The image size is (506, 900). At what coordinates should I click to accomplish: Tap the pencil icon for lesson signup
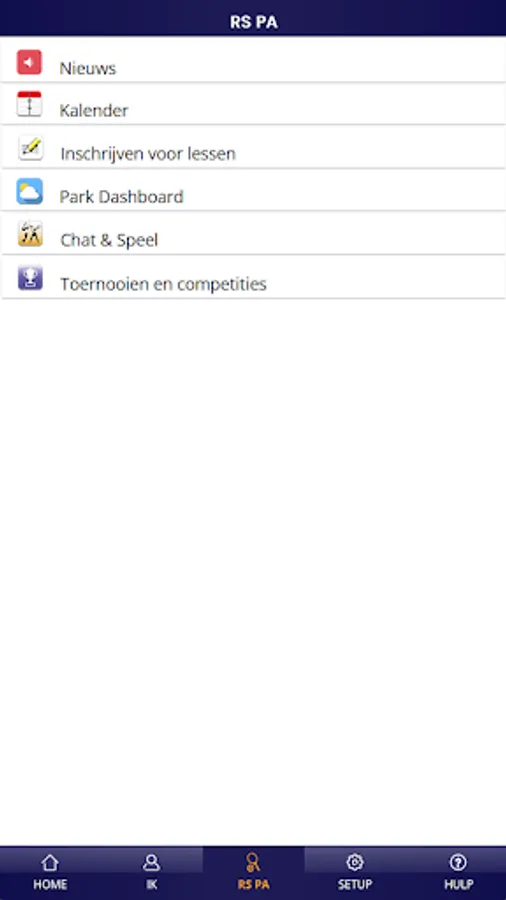(30, 148)
